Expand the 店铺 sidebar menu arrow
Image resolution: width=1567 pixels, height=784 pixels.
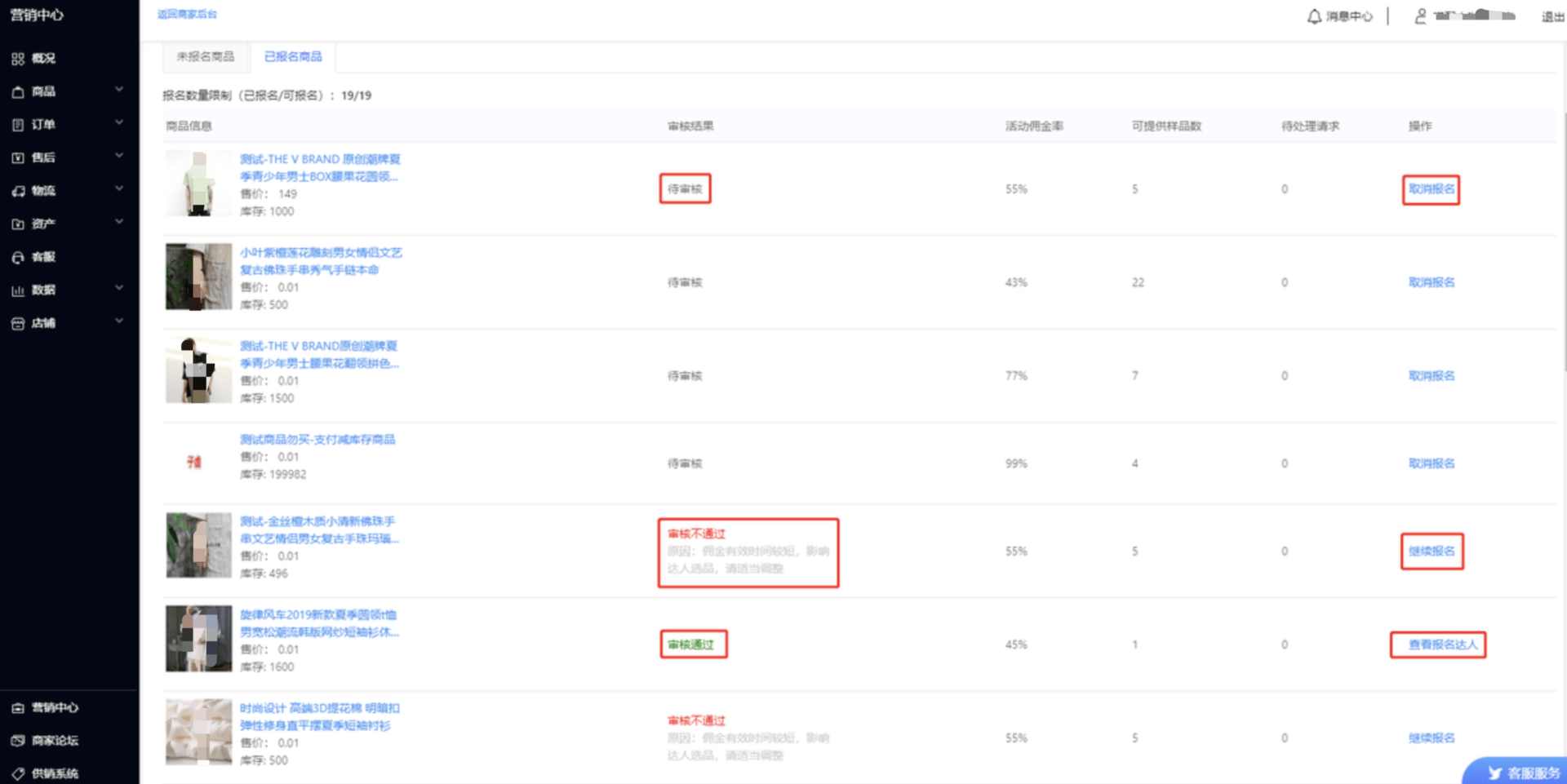click(x=119, y=321)
